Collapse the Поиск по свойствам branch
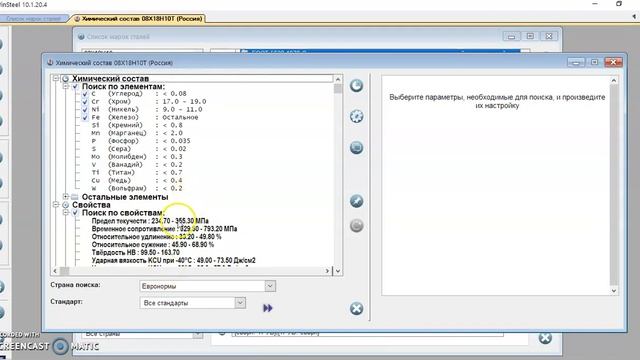 65,213
